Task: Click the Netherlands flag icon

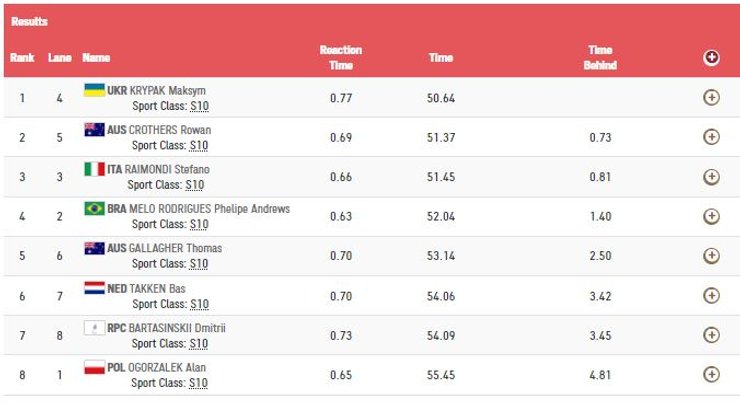Action: (94, 288)
